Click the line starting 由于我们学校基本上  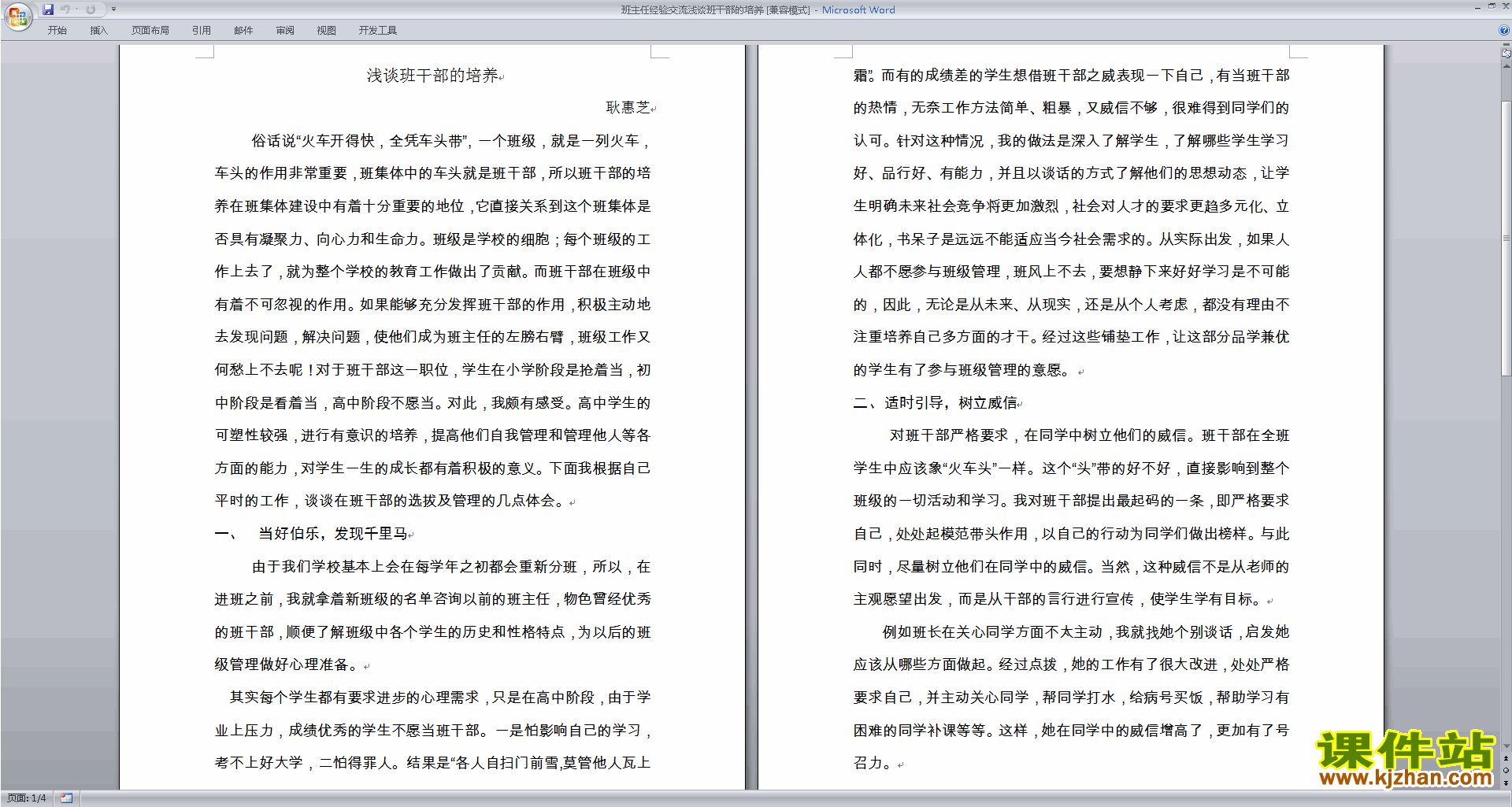(x=451, y=567)
